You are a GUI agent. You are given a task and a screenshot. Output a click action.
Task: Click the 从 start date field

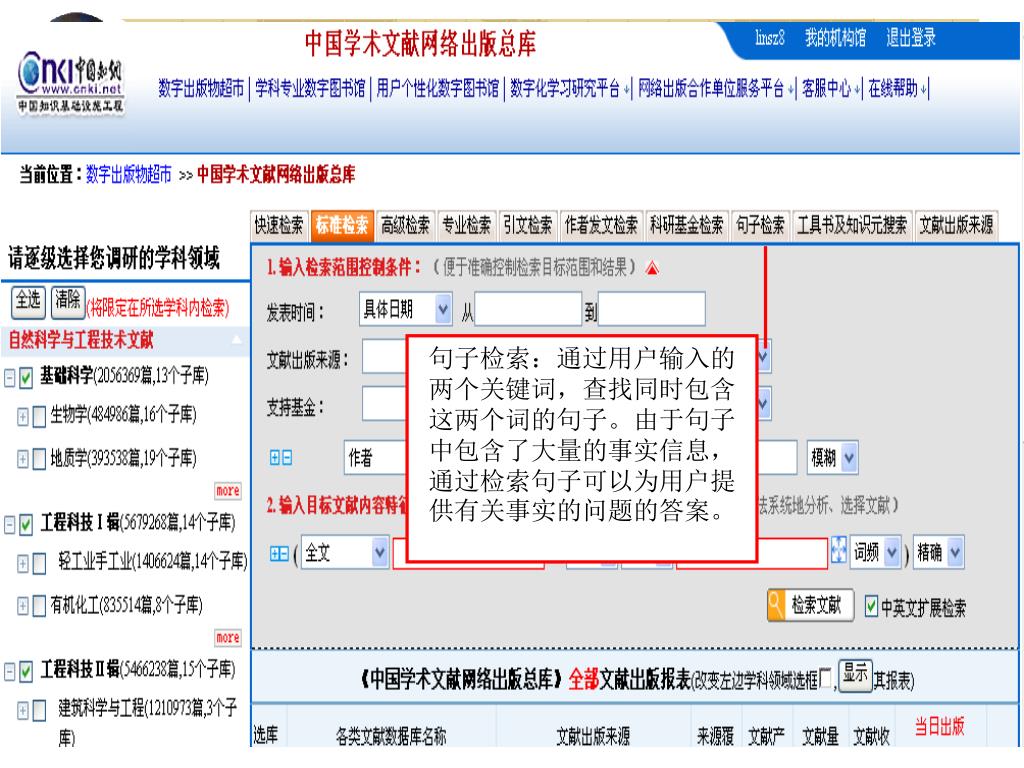(x=528, y=309)
